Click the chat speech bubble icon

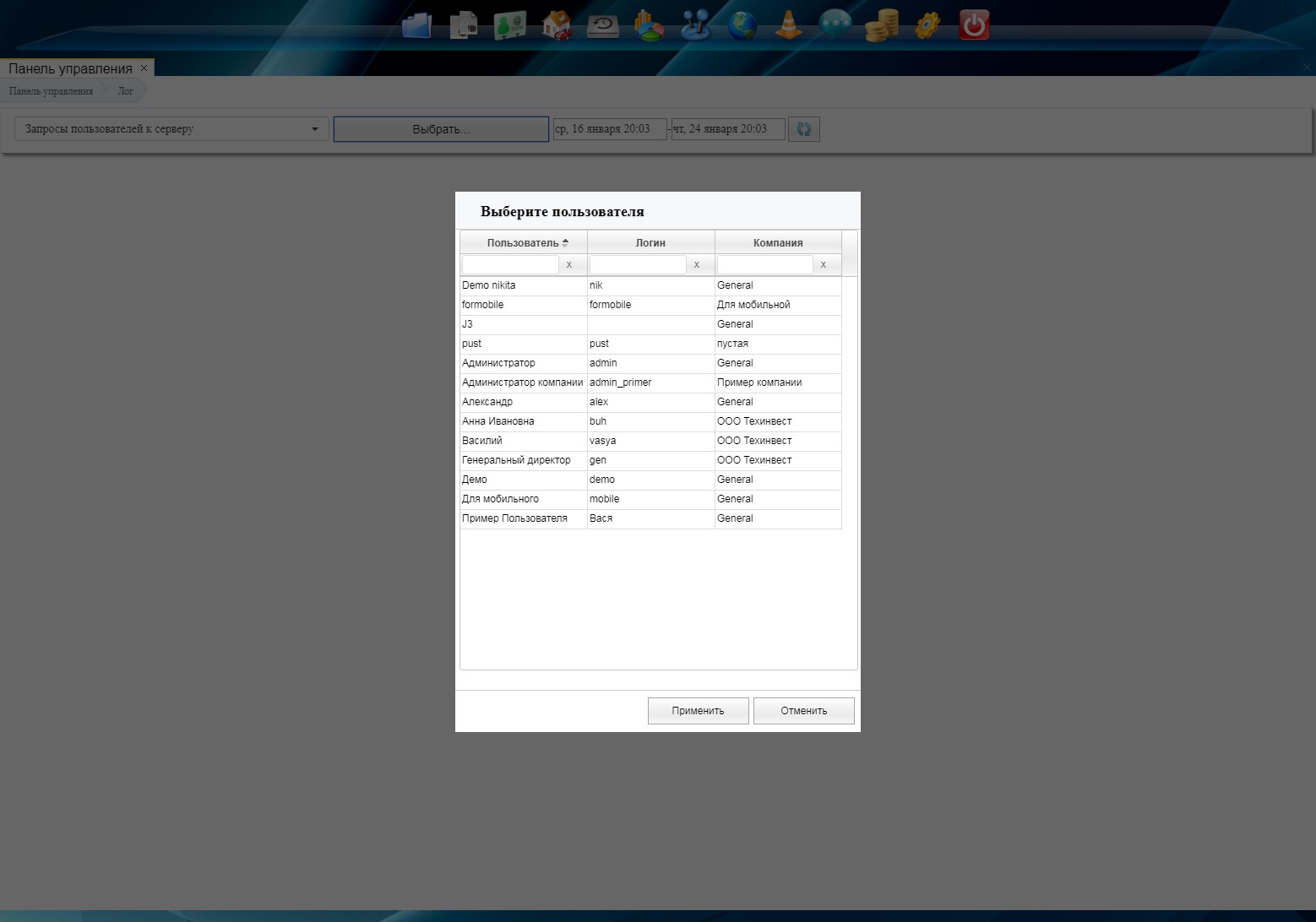[x=835, y=25]
